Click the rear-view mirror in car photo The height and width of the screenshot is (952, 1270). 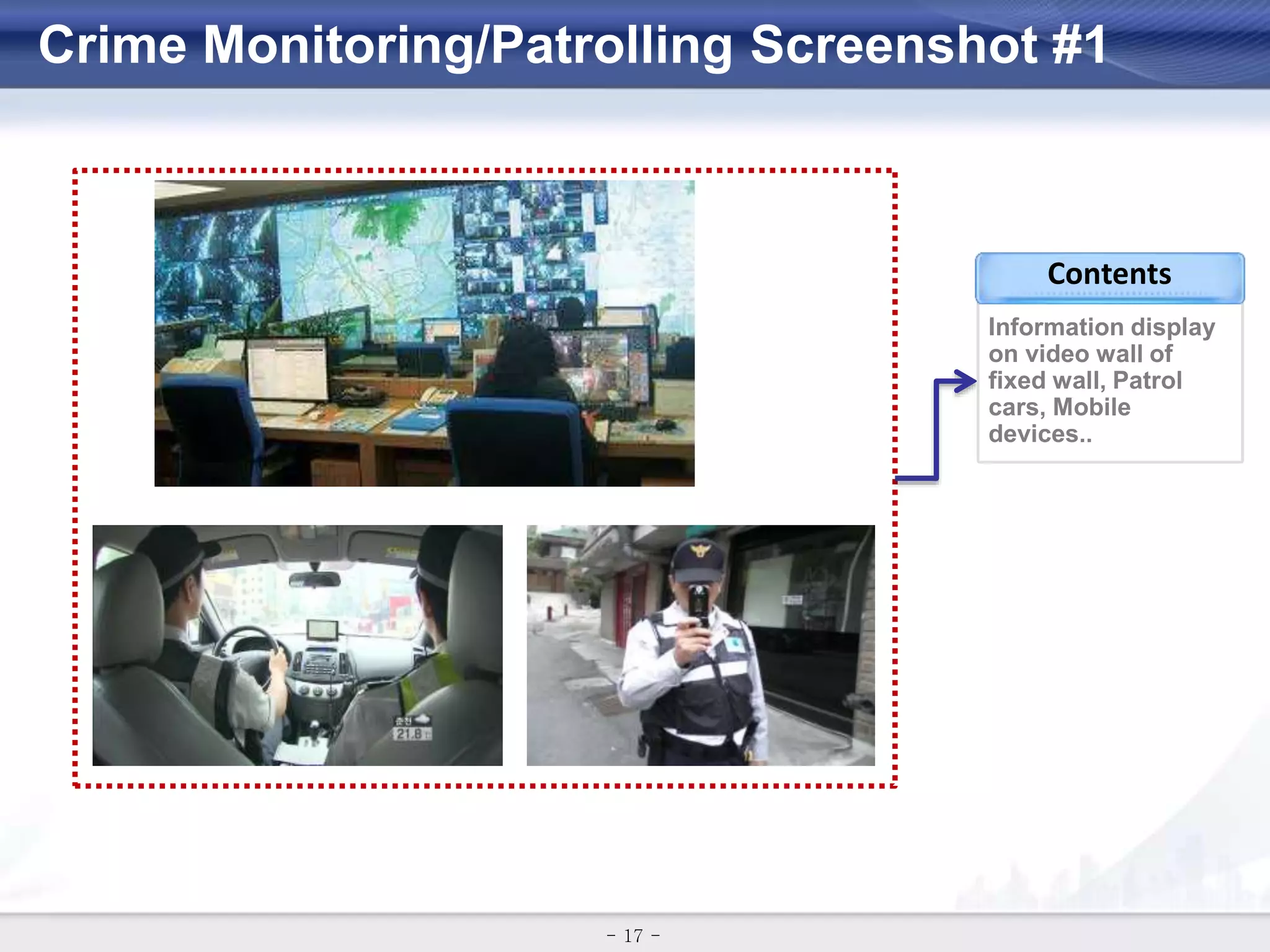(x=314, y=580)
